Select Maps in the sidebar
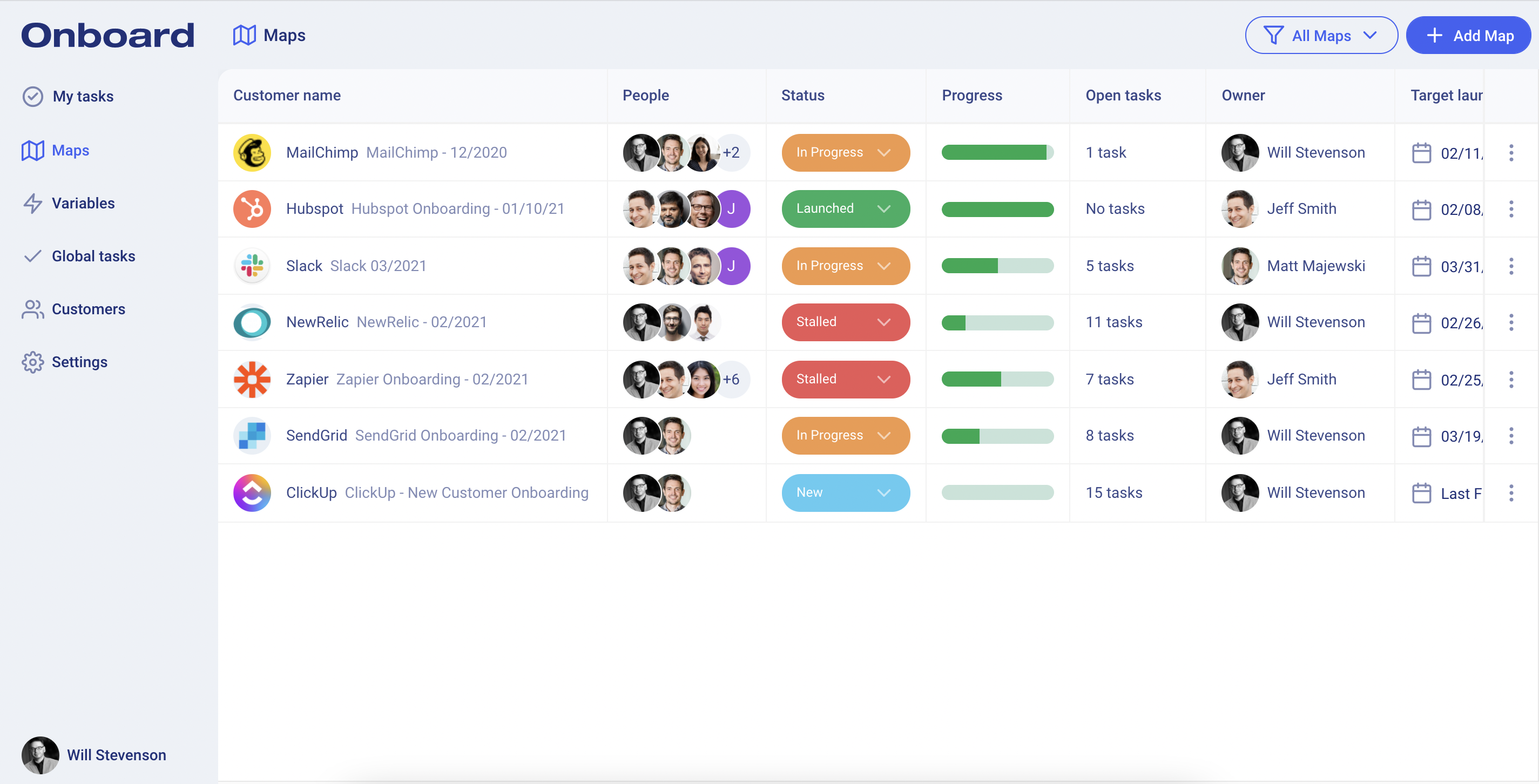 pyautogui.click(x=70, y=150)
